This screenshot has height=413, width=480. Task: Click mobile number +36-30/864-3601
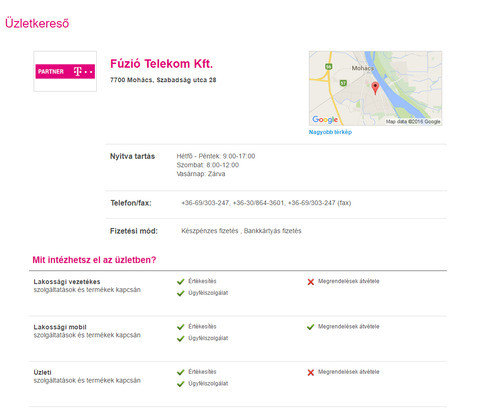pos(259,203)
